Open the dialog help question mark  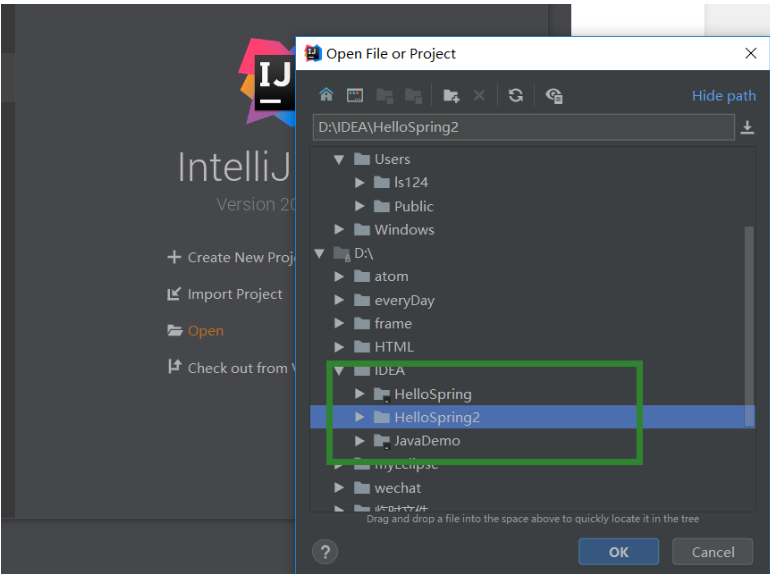coord(325,551)
